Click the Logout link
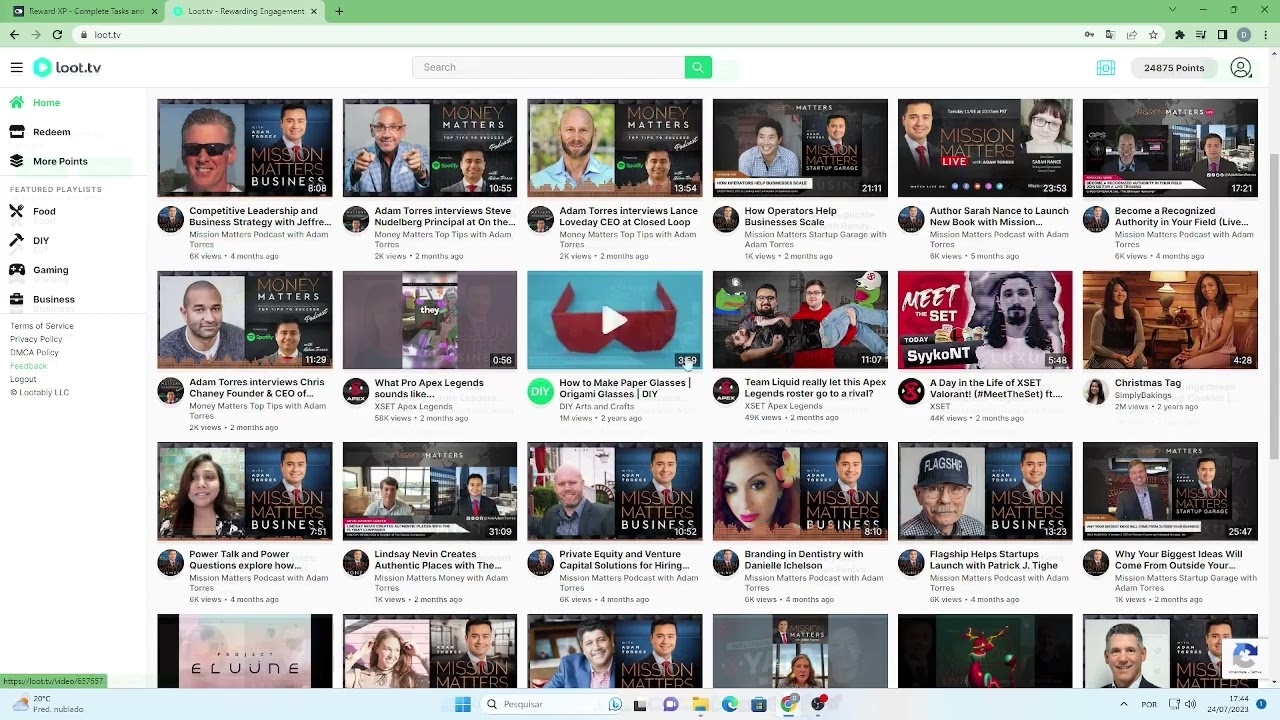The image size is (1280, 720). (23, 379)
